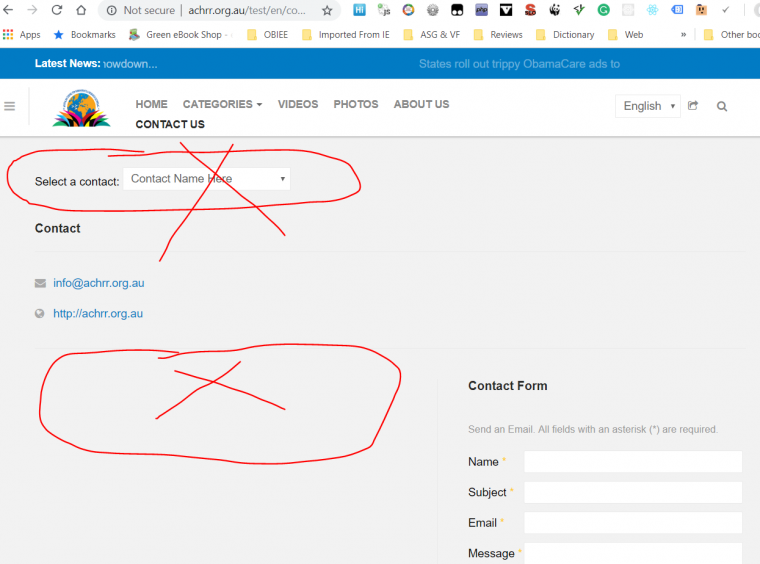Open the Grammarly extension

(603, 10)
